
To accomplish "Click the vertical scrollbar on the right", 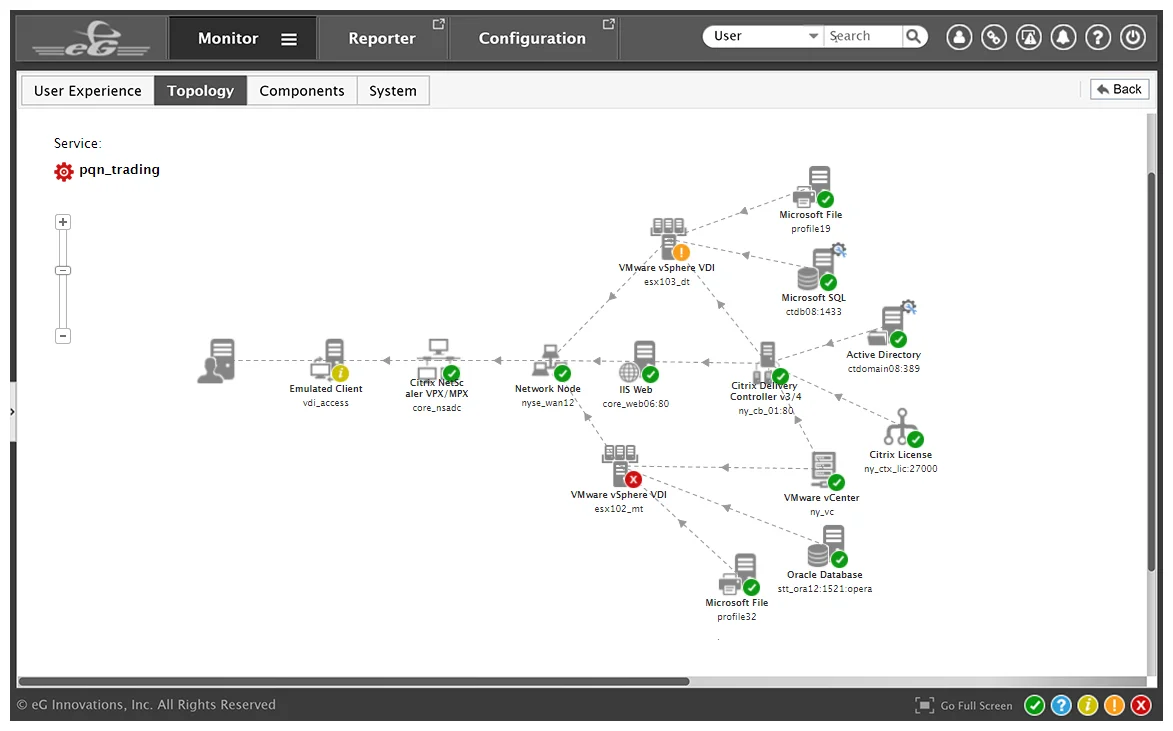I will [x=1151, y=372].
